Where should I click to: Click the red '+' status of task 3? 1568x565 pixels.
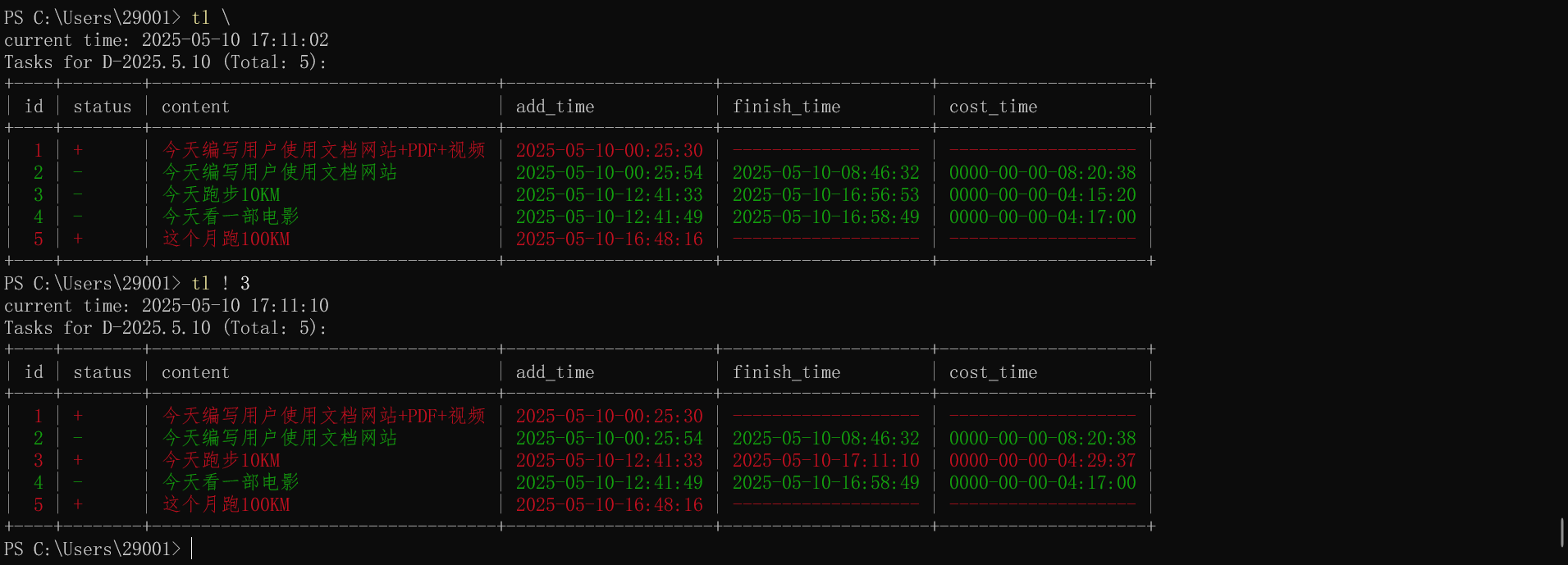[x=78, y=460]
